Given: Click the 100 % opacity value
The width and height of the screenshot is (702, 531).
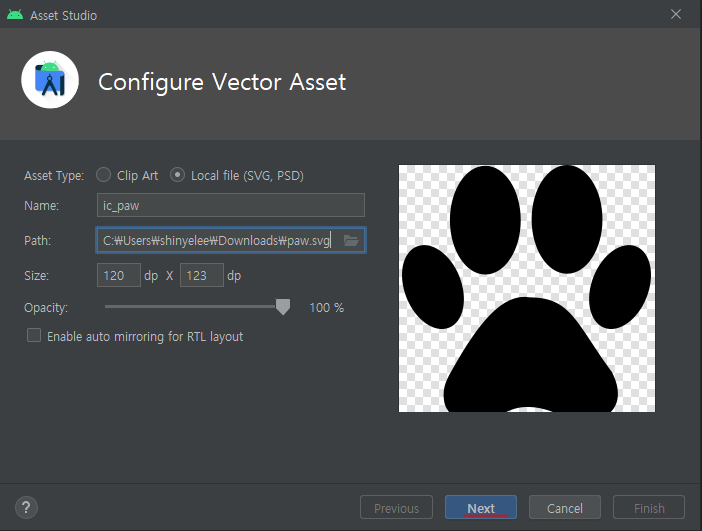Looking at the screenshot, I should point(327,308).
